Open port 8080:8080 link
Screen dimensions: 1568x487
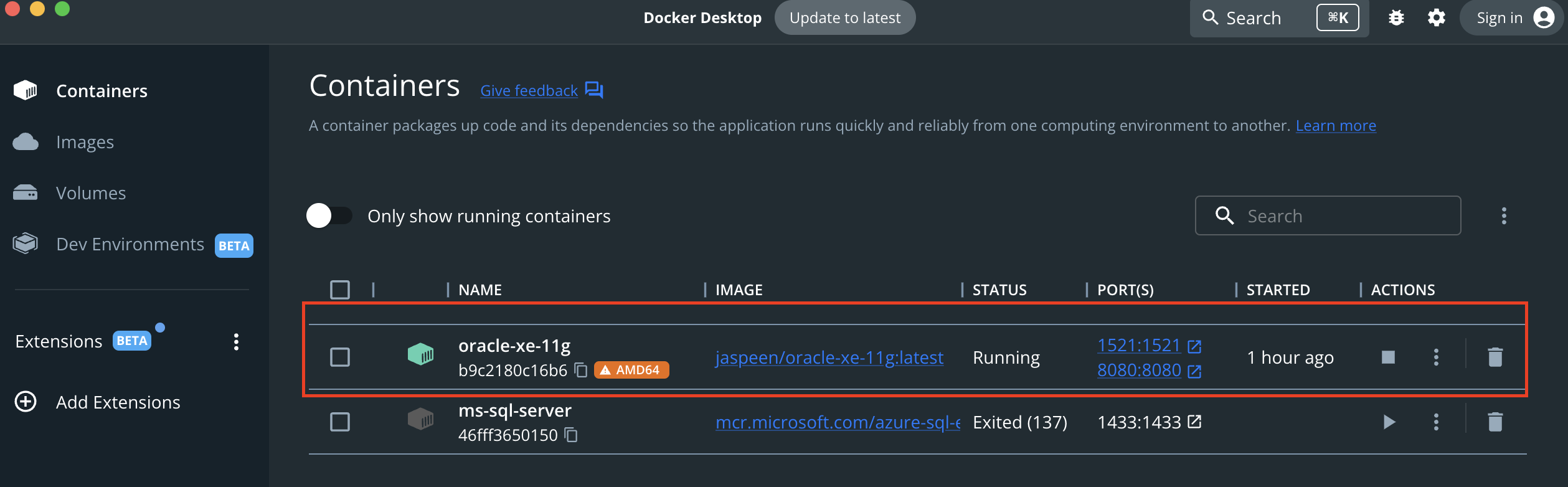(1138, 370)
